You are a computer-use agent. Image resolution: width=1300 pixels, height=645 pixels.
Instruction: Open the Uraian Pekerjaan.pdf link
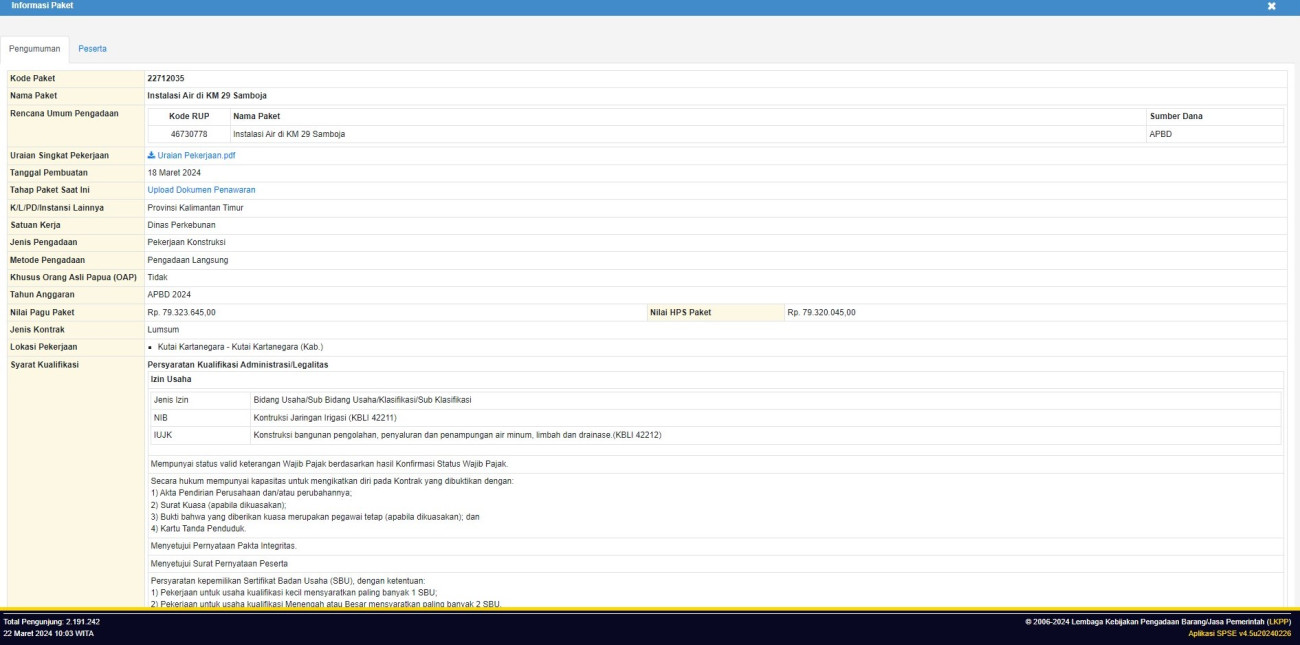point(196,156)
